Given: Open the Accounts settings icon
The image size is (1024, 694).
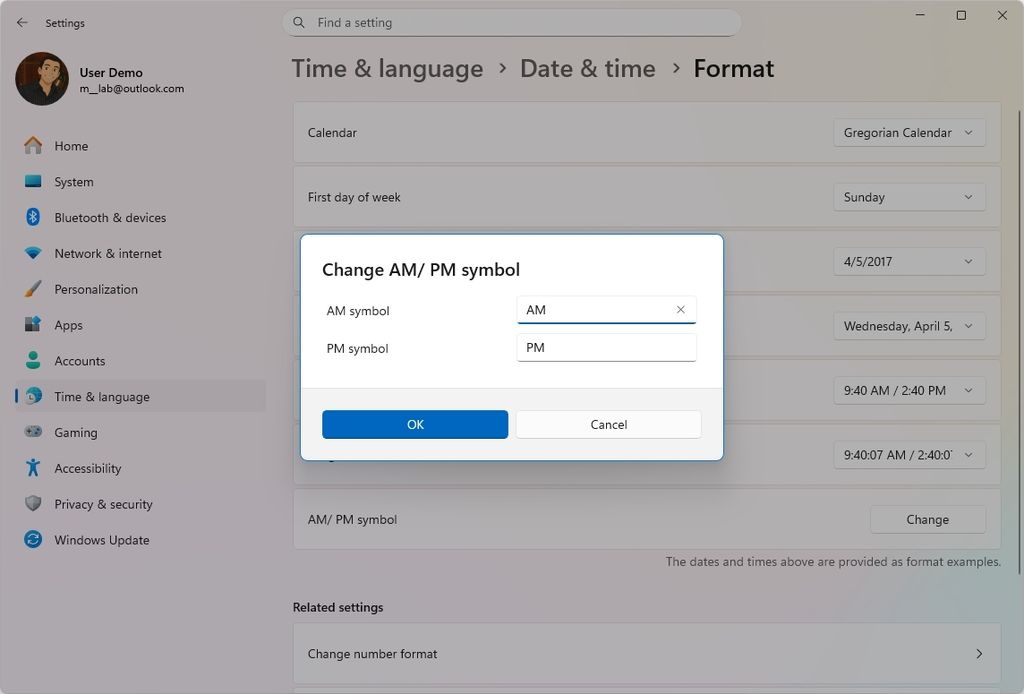Looking at the screenshot, I should point(33,360).
